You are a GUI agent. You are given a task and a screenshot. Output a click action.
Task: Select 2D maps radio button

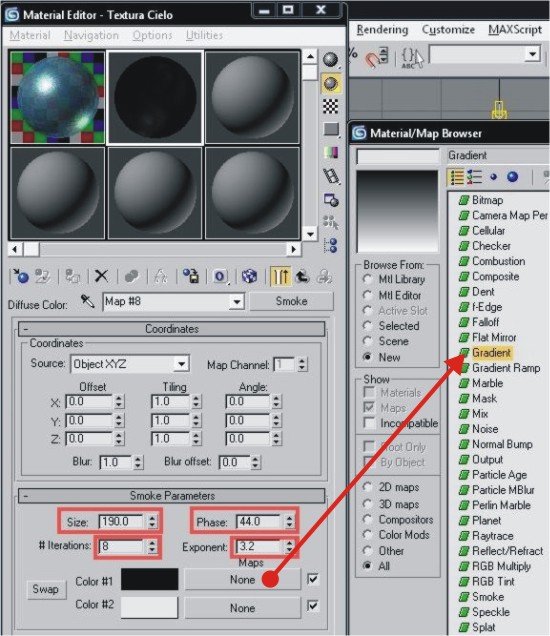click(367, 487)
